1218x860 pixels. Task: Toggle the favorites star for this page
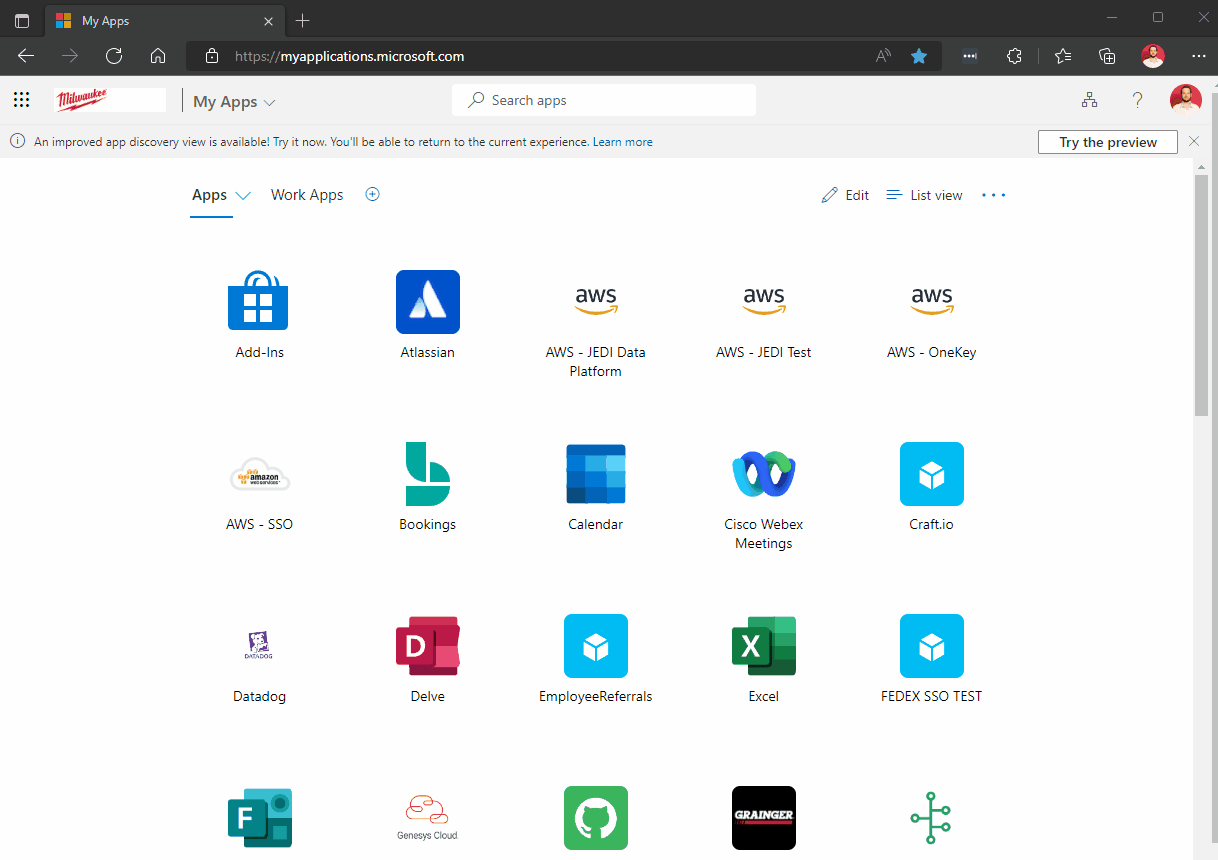point(919,56)
